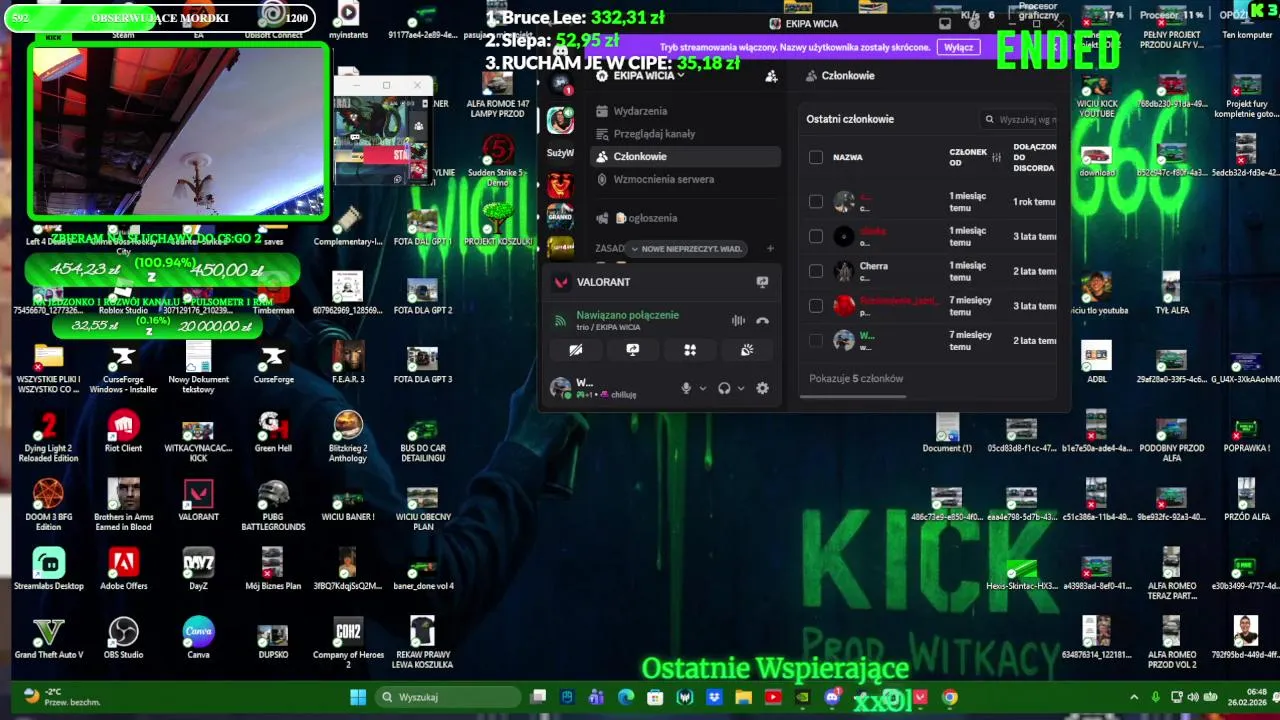Check the first member row's box

tap(816, 202)
